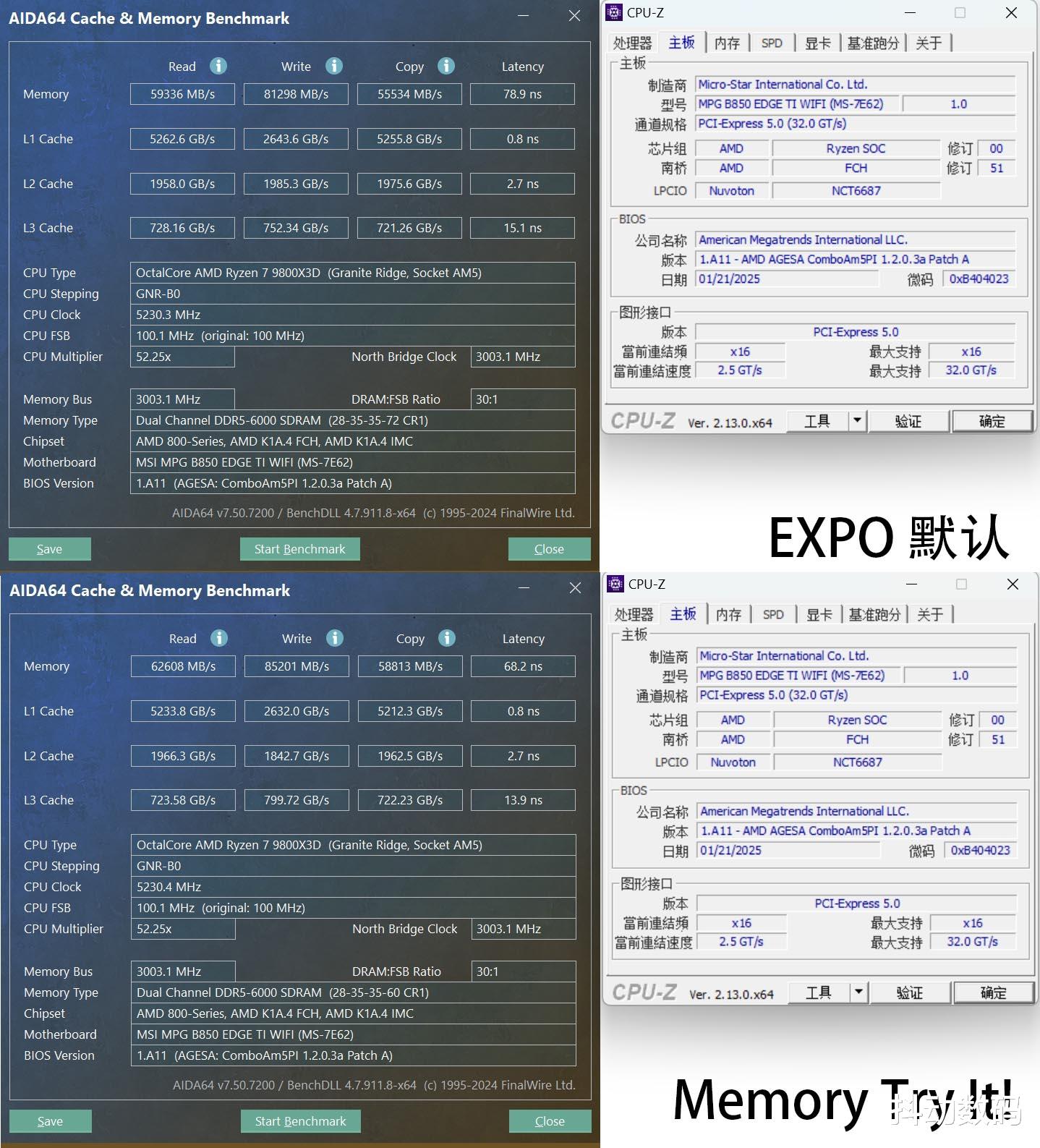Click Memory Latency value 78.9 ns
1040x1148 pixels.
pos(522,94)
